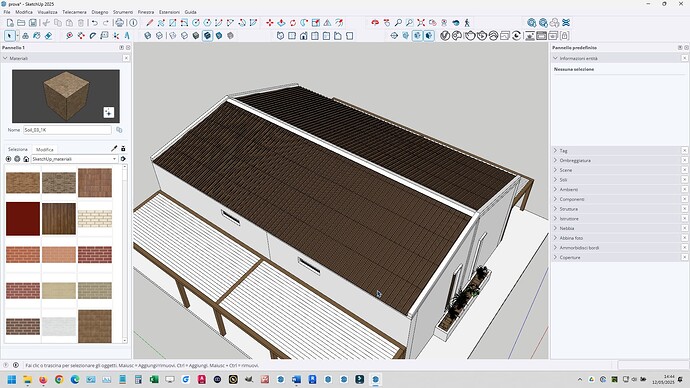Click the materials Details arrow button
The height and width of the screenshot is (388, 690).
pyautogui.click(x=123, y=159)
